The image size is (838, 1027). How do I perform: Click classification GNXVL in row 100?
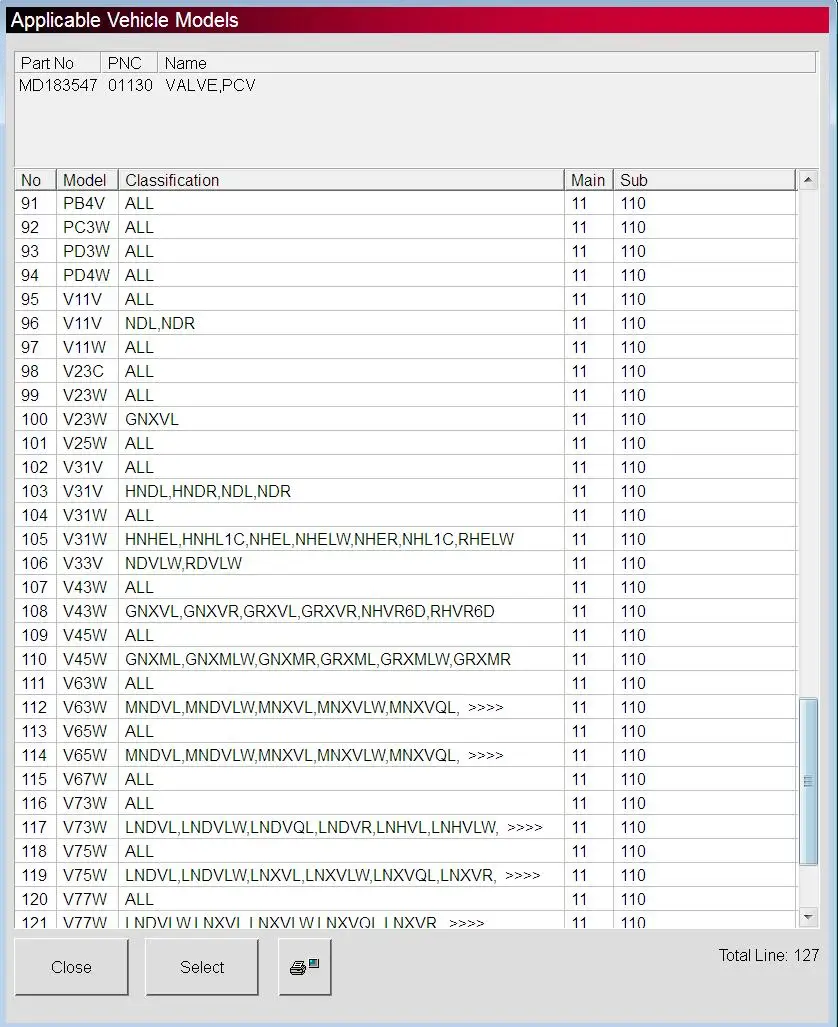[x=151, y=420]
